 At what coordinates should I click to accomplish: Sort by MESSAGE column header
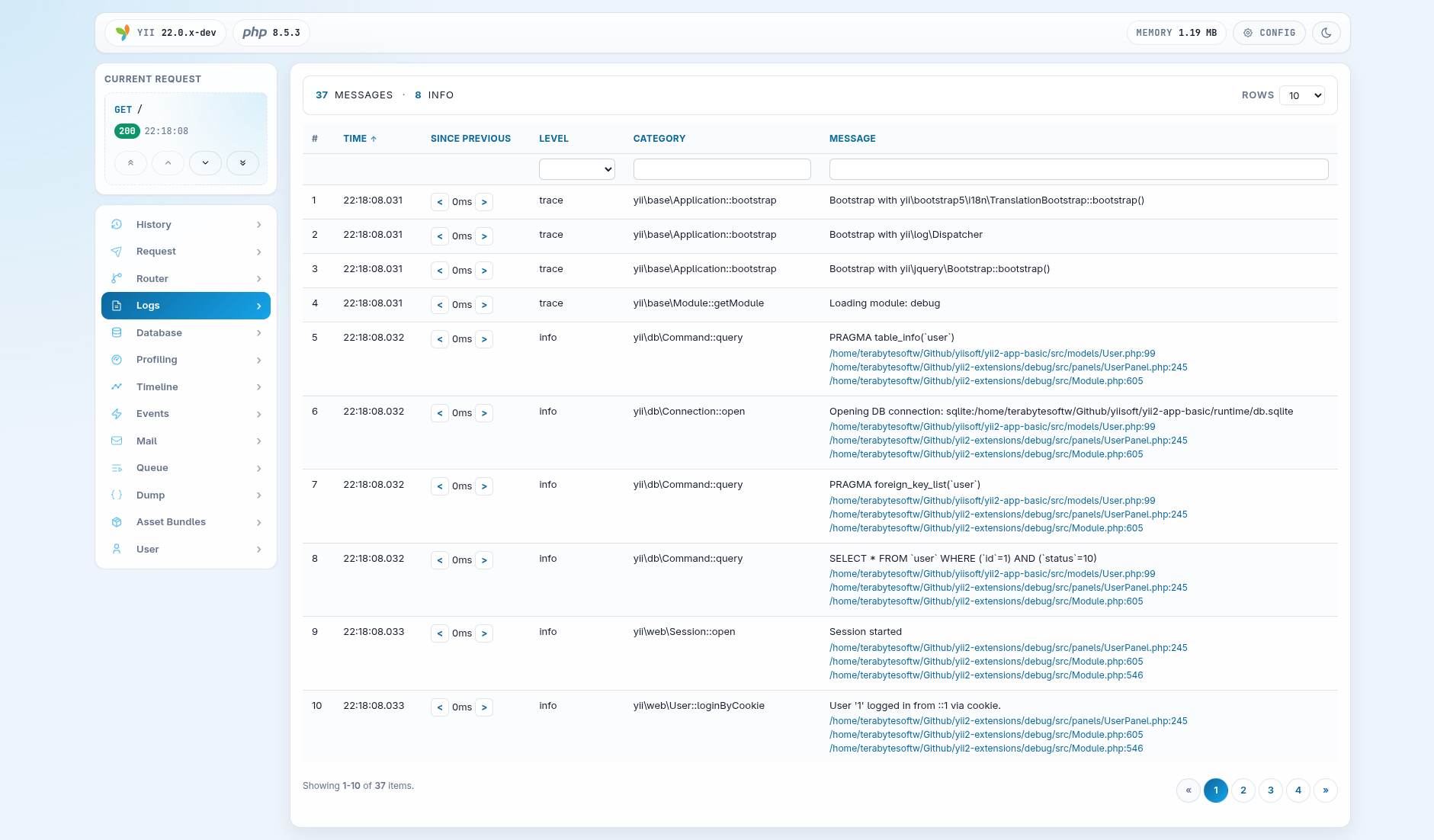click(x=852, y=139)
